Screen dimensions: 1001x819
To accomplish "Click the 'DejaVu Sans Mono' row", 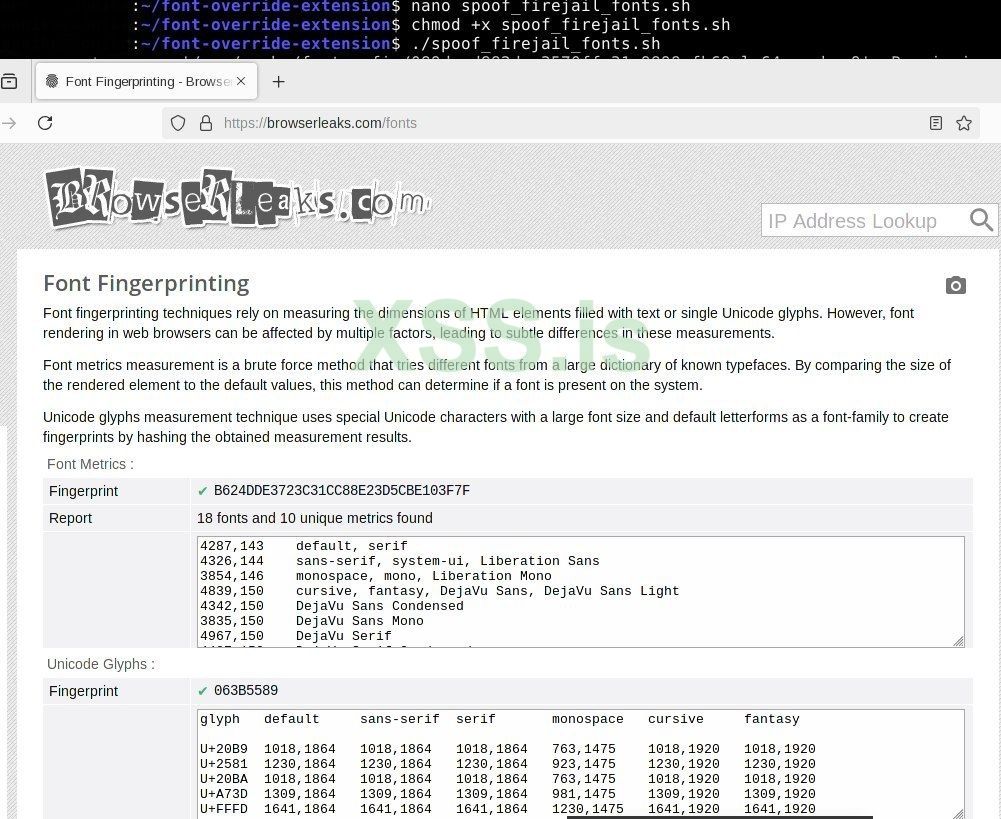I will point(312,620).
